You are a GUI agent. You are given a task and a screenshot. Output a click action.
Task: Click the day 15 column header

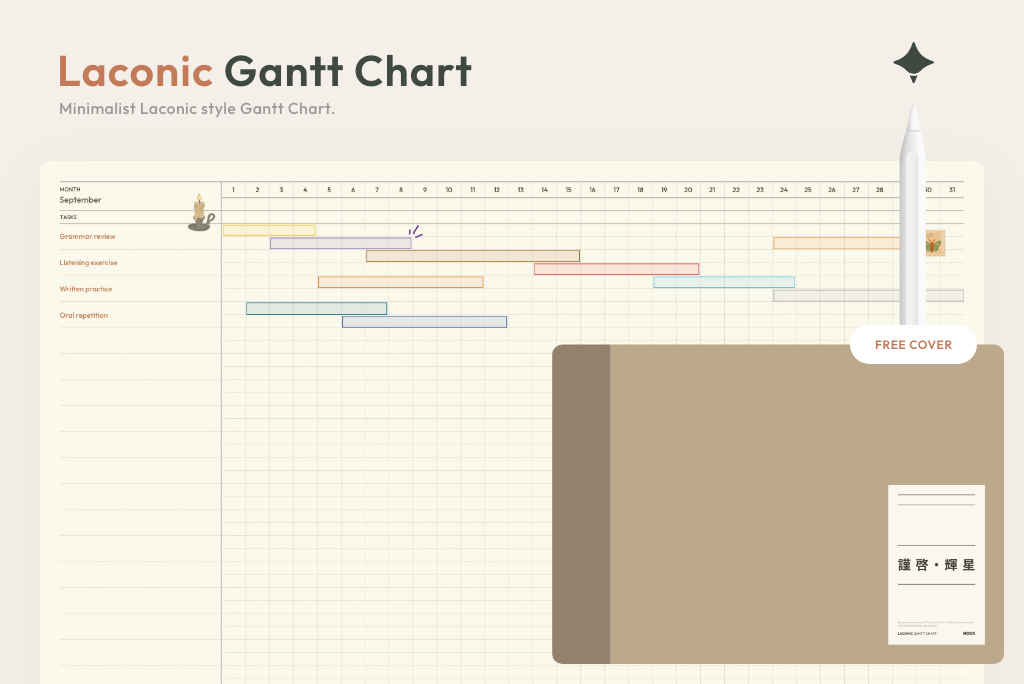tap(568, 189)
